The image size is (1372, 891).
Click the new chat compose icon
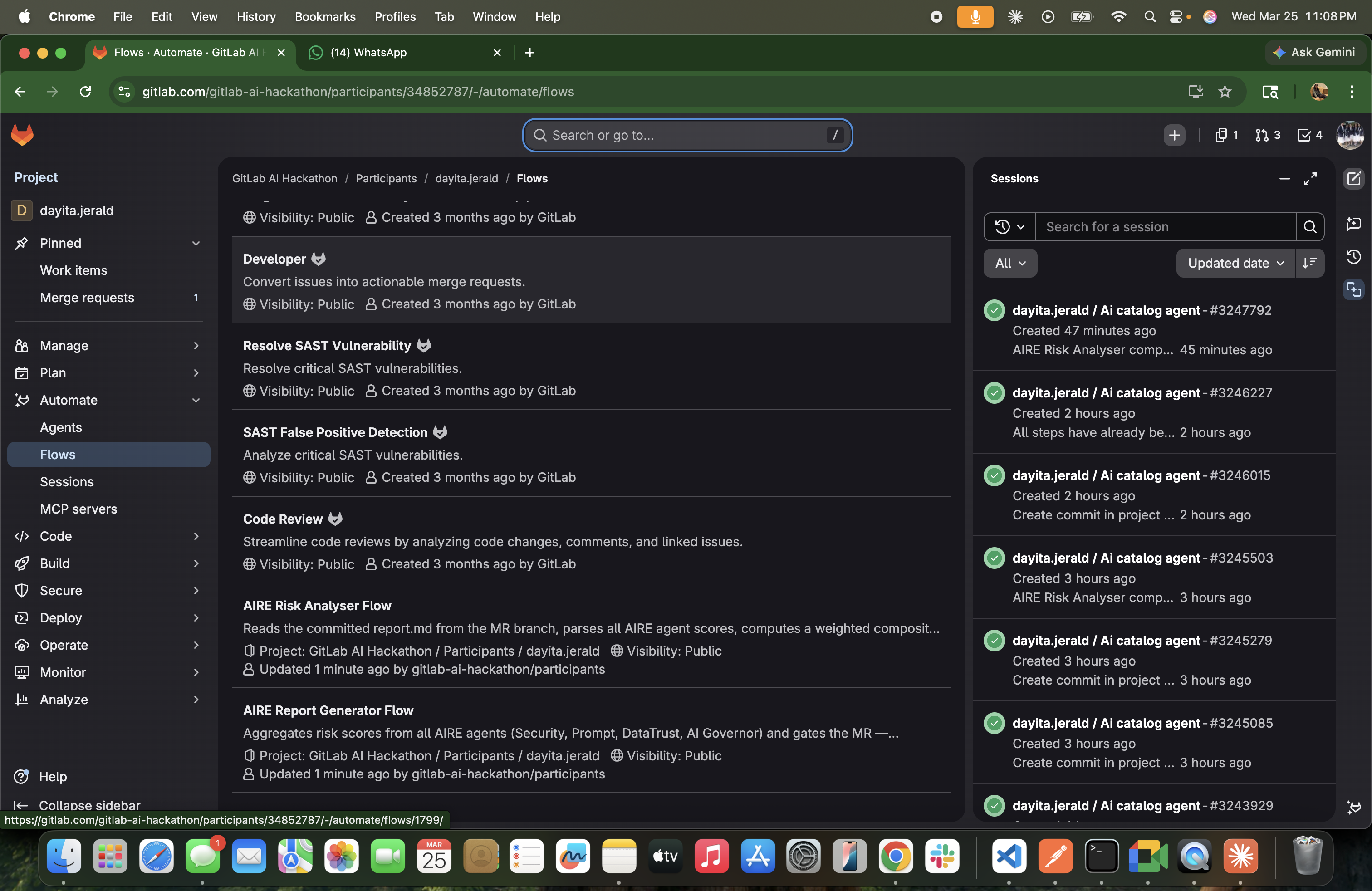click(x=1353, y=179)
